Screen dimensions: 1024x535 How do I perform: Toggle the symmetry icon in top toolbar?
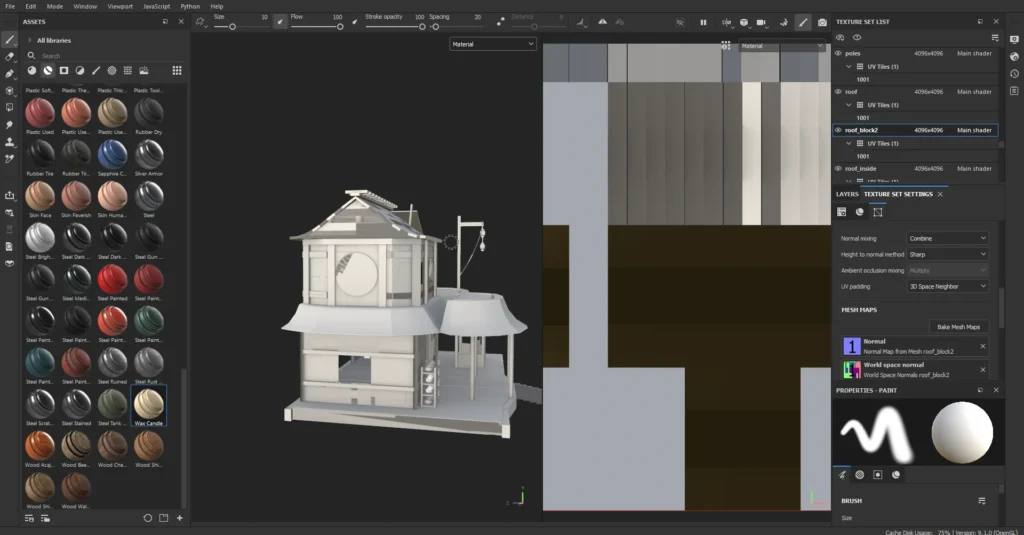603,22
